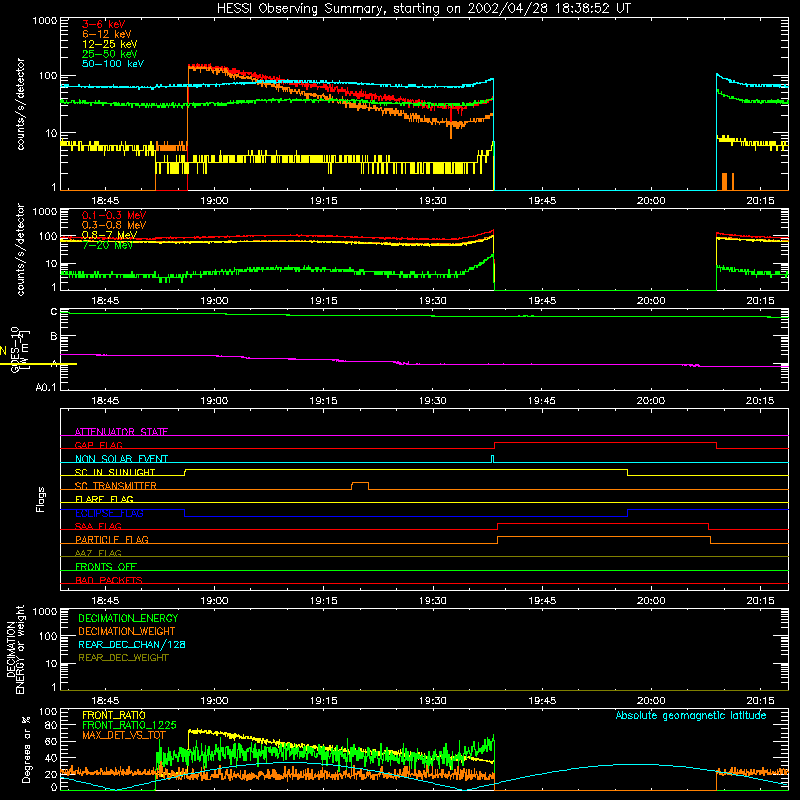Select the 1000 tick label on decimation panel
Viewport: 800px width, 800px height.
pyautogui.click(x=45, y=611)
